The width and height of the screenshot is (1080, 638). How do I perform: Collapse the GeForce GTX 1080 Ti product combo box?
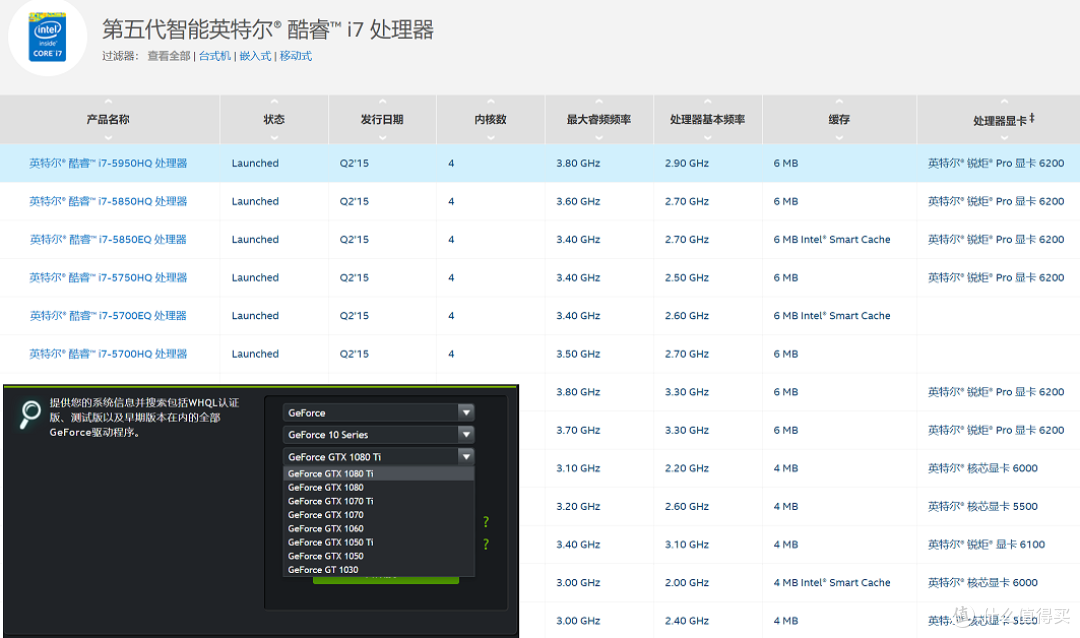[x=378, y=457]
